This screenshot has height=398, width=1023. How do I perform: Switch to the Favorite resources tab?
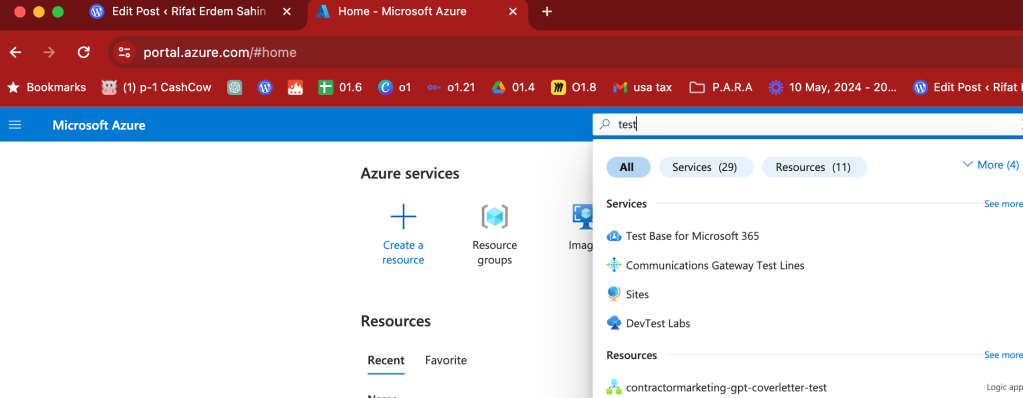[x=446, y=360]
